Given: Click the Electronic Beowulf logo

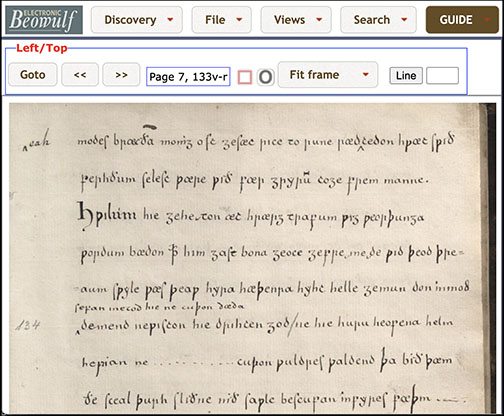Looking at the screenshot, I should click(x=44, y=20).
